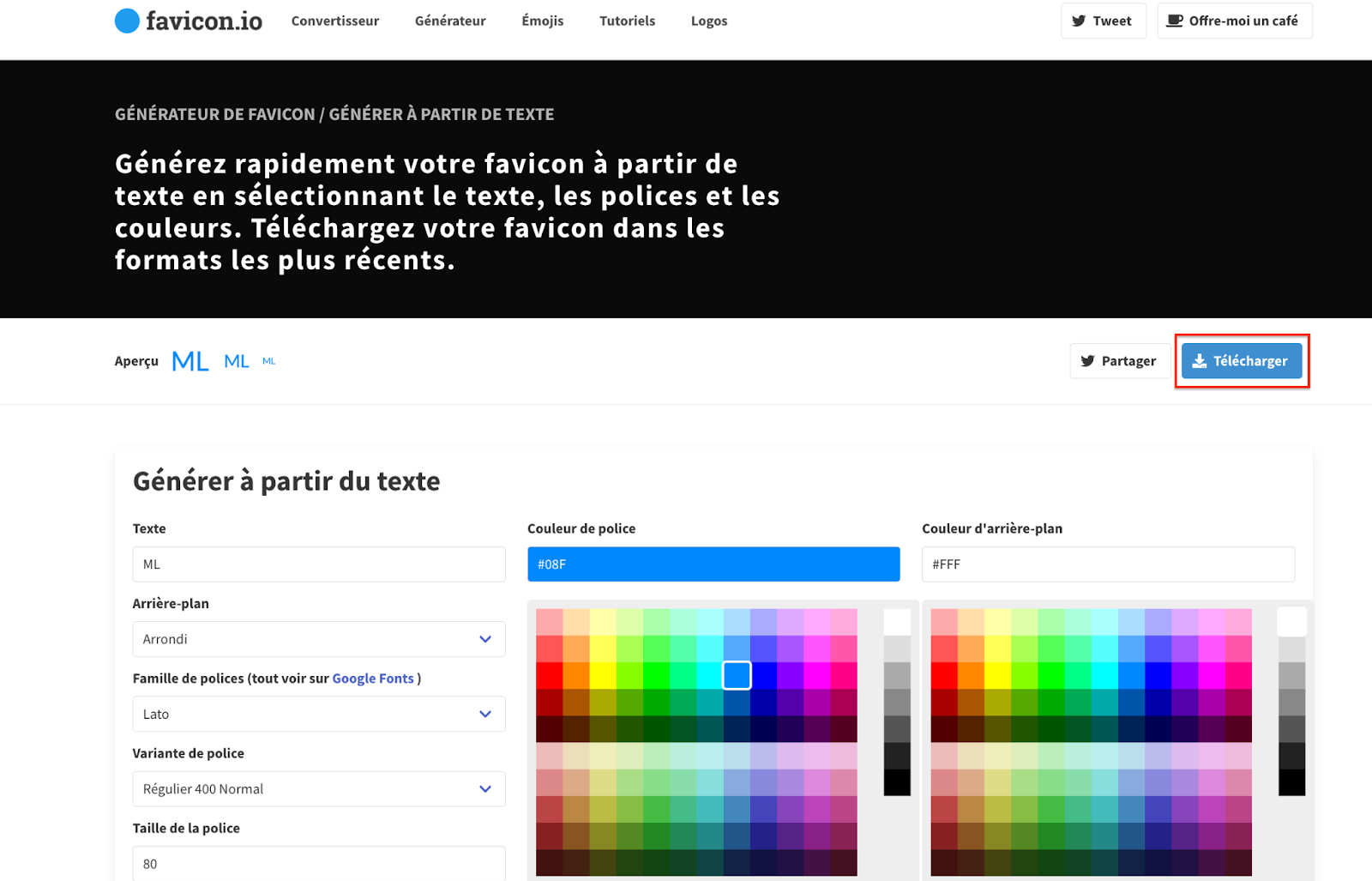Select the large ML favicon preview
1372x881 pixels.
[189, 360]
